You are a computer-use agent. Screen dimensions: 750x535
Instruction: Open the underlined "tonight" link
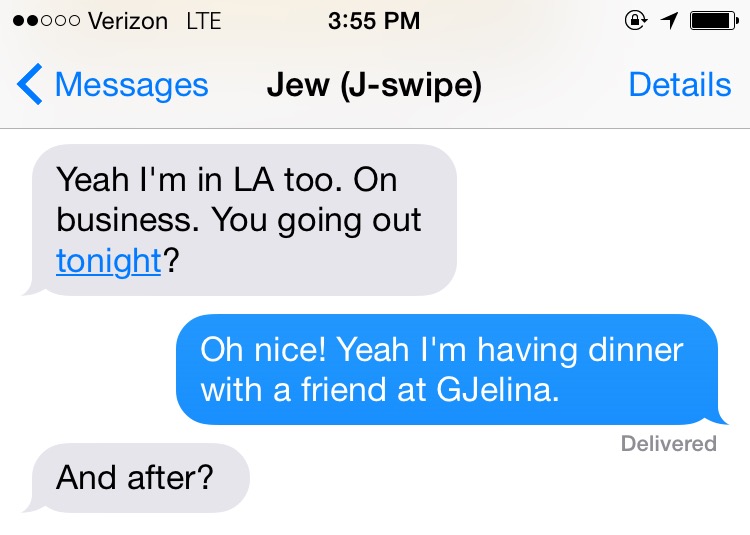click(108, 261)
